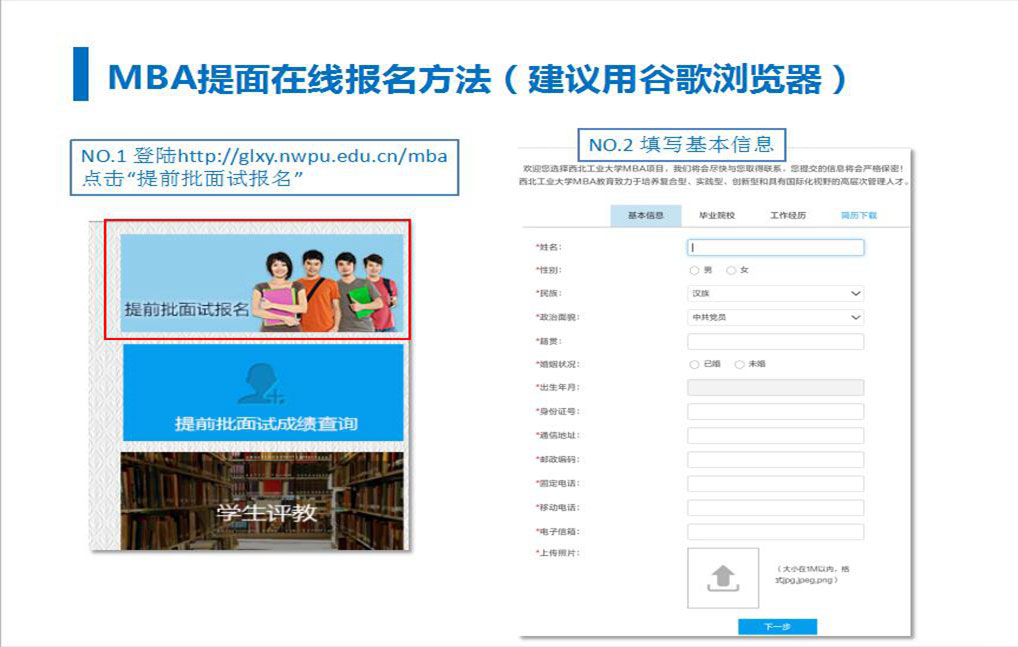This screenshot has height=647, width=1018.
Task: Open the 简历下载 link
Action: pyautogui.click(x=858, y=215)
